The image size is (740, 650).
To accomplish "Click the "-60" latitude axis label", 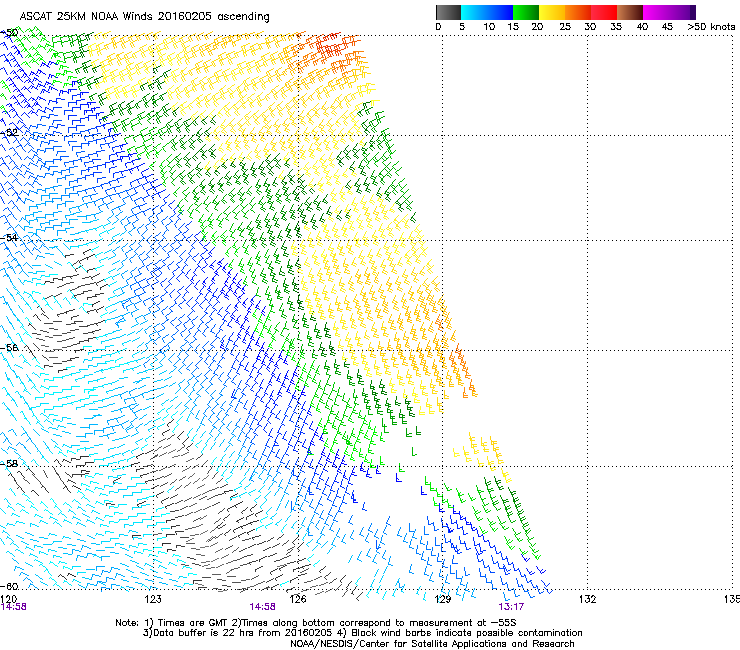I will point(9,586).
